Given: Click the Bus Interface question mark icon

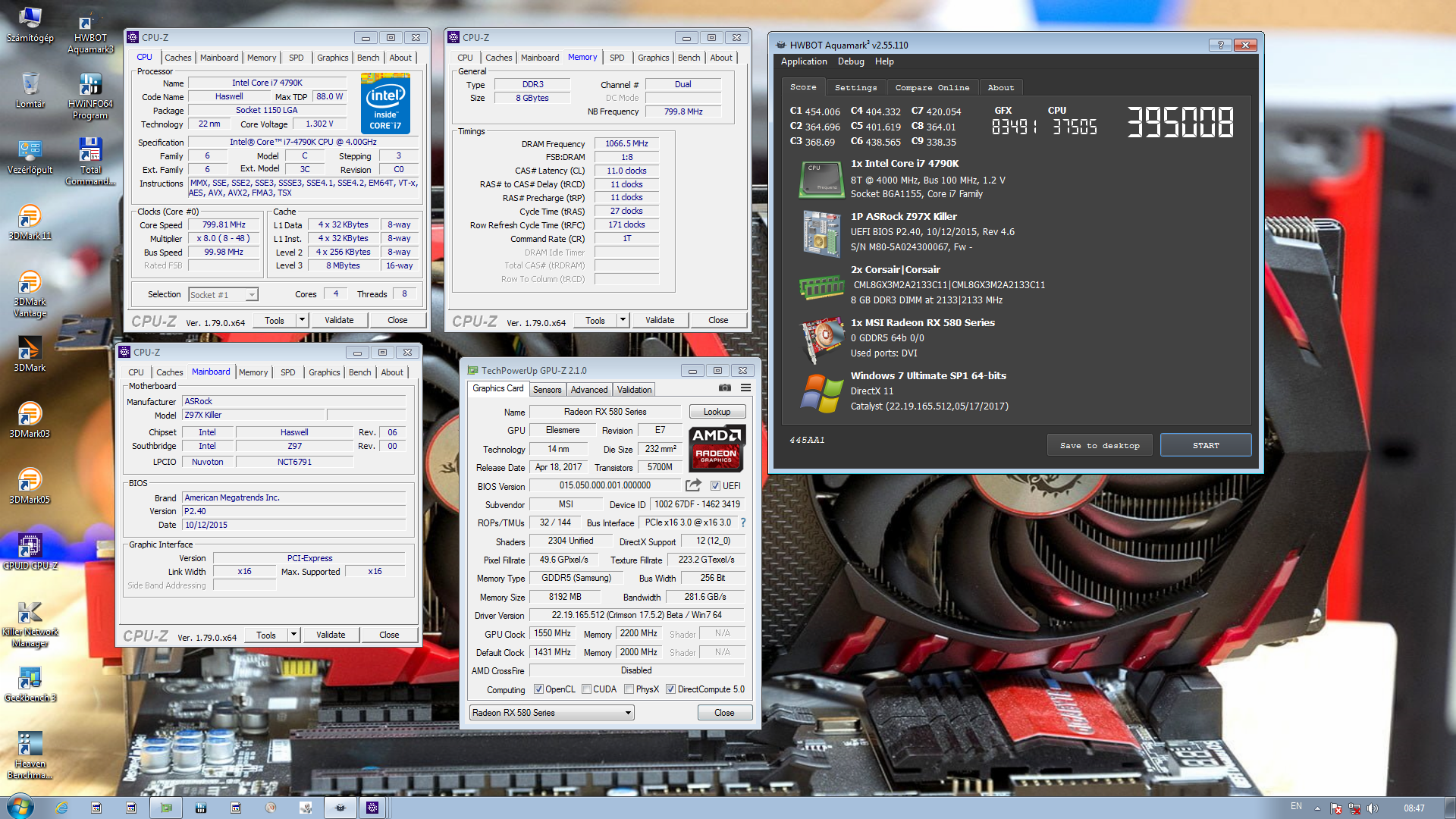Looking at the screenshot, I should (743, 522).
